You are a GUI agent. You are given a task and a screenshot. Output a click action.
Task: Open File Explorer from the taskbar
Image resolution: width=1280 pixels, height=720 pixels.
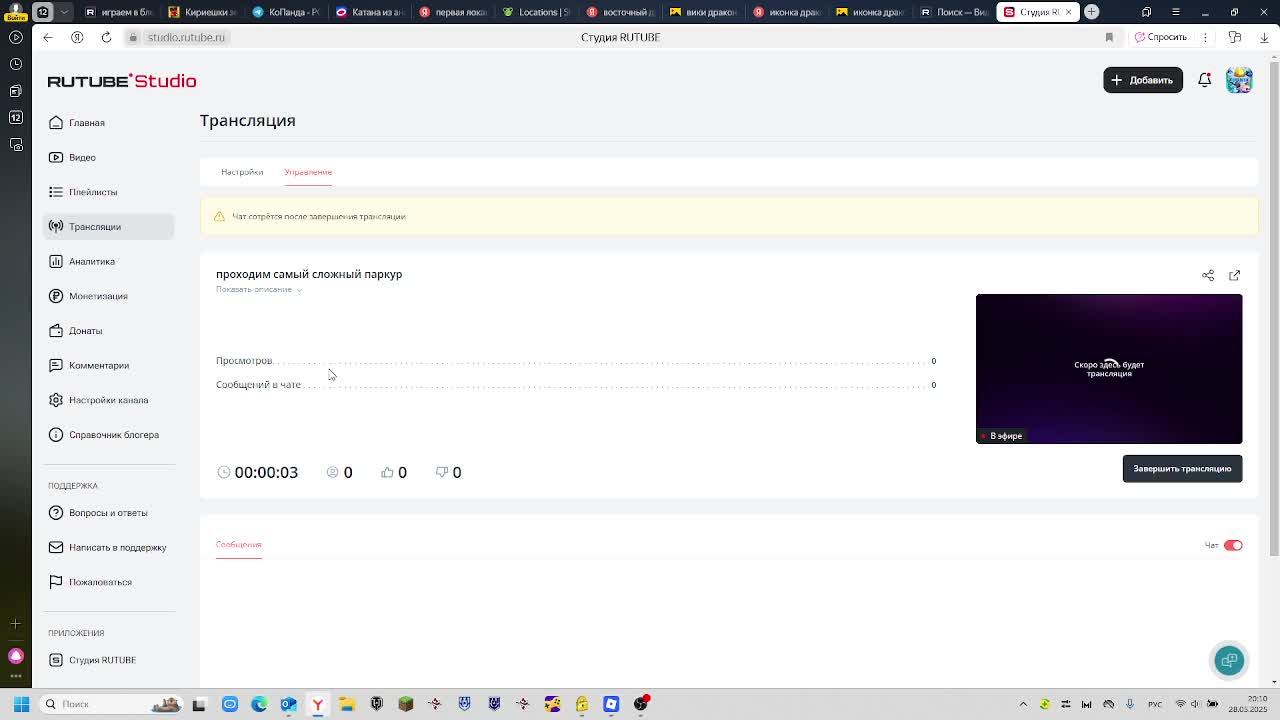tap(347, 704)
